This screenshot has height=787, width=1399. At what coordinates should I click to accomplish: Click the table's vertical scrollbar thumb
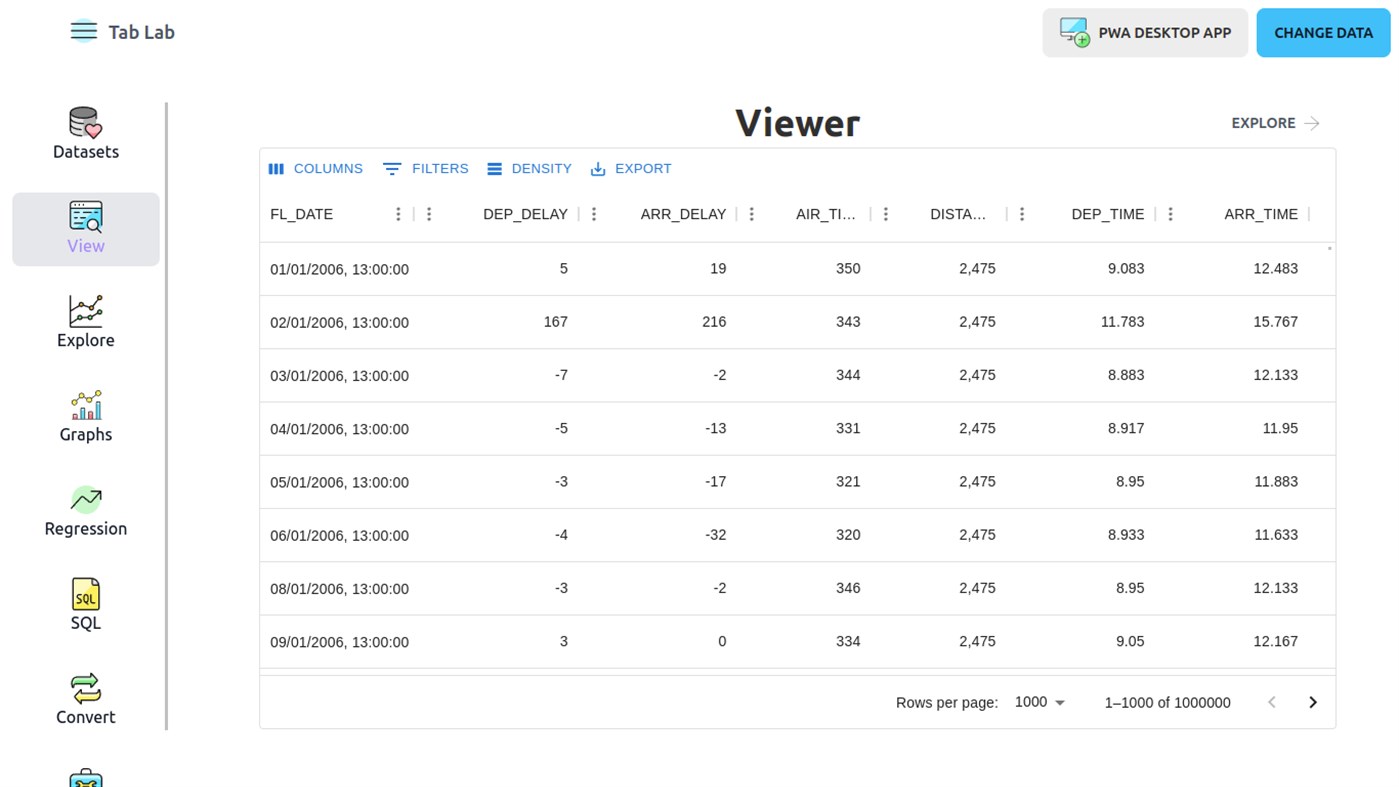point(1329,248)
